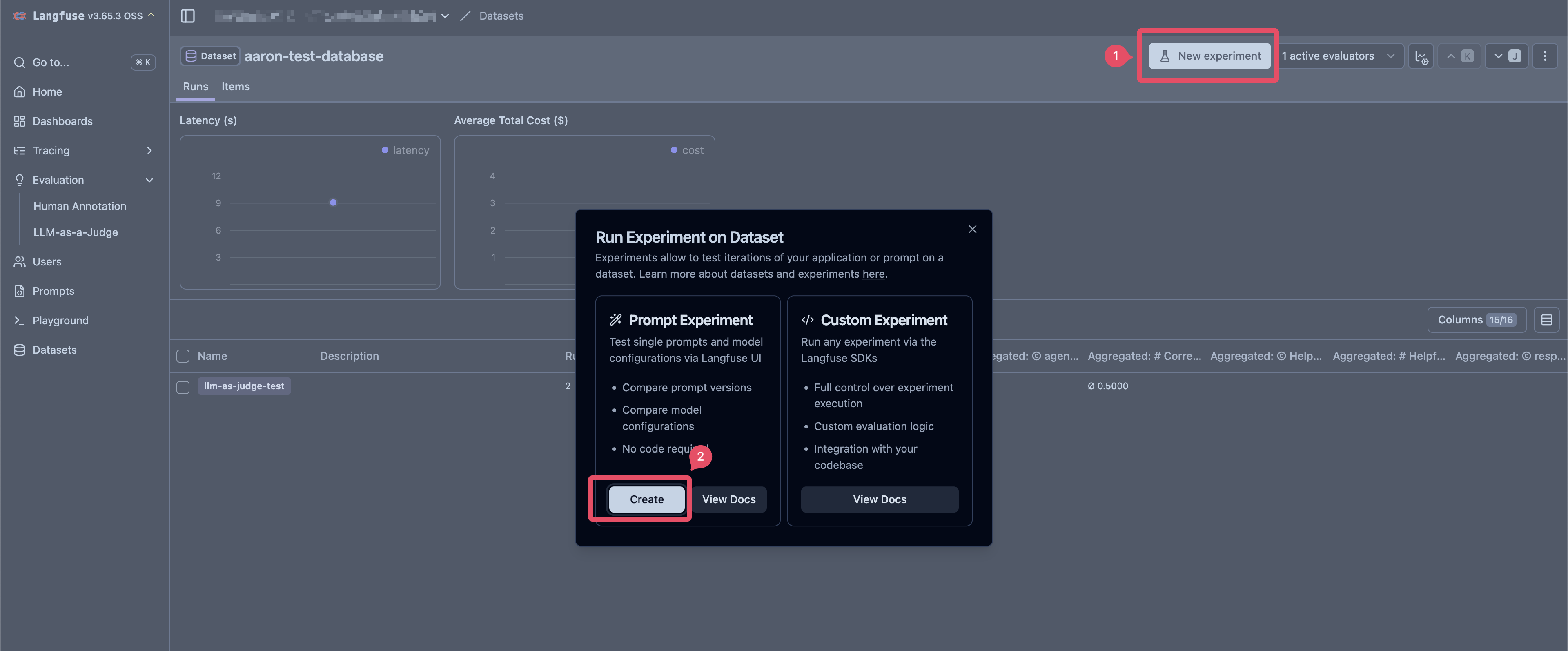The height and width of the screenshot is (651, 1568).
Task: Toggle the sidebar panel icon
Action: click(x=187, y=16)
